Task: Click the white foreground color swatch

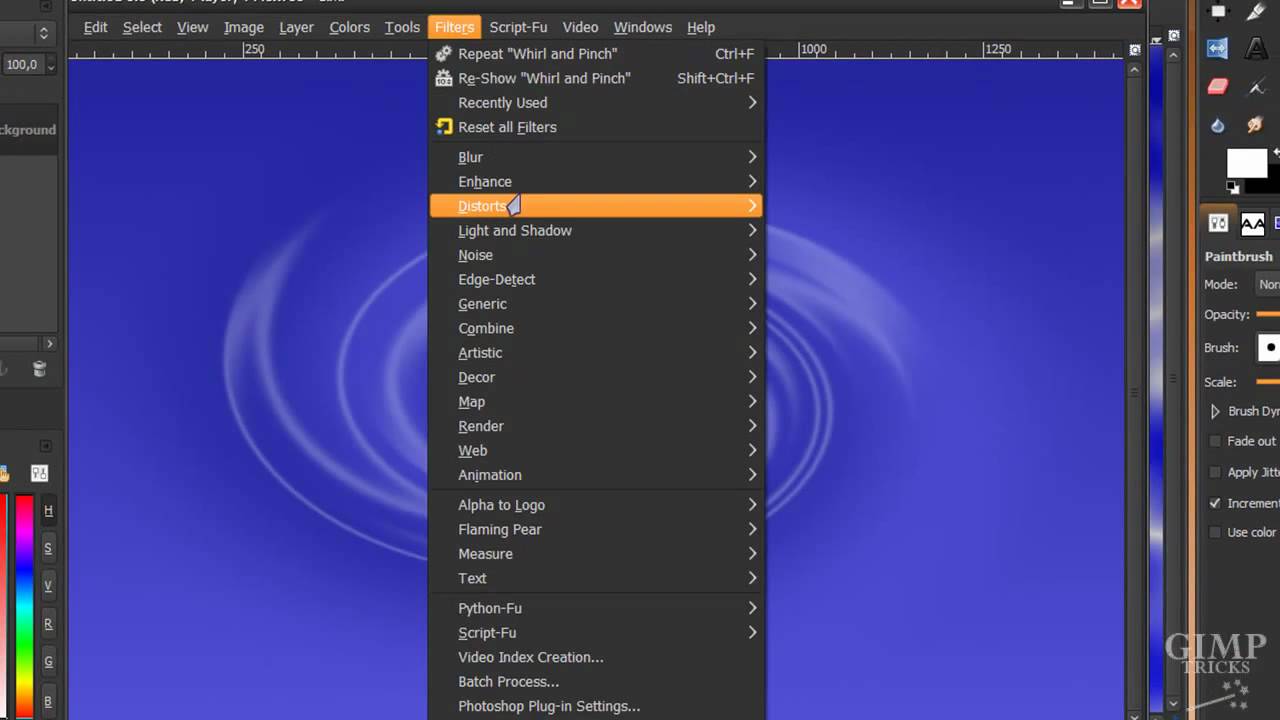Action: [1247, 163]
